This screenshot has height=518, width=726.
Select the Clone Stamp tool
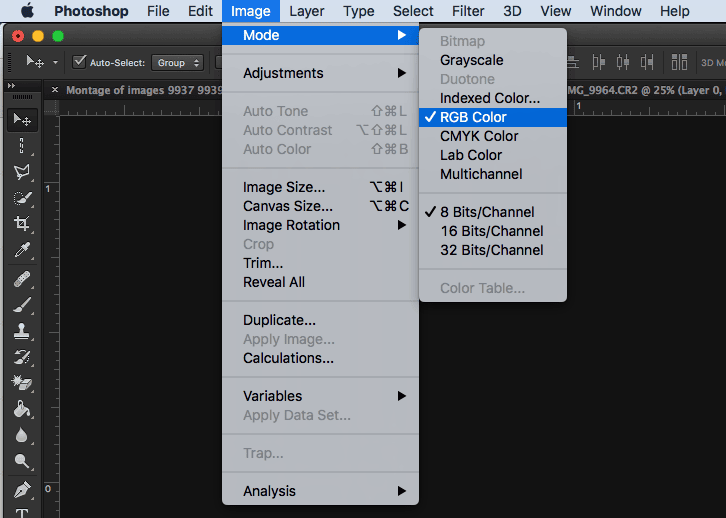[x=22, y=331]
